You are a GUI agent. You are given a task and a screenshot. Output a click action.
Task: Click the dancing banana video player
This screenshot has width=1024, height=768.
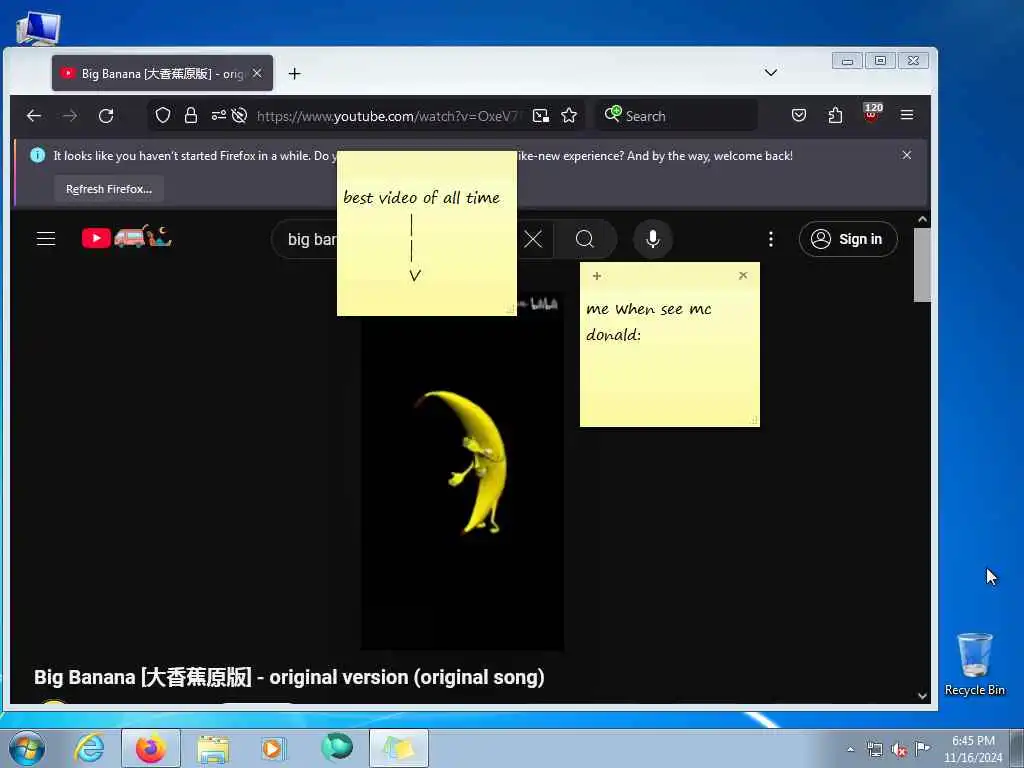click(462, 470)
